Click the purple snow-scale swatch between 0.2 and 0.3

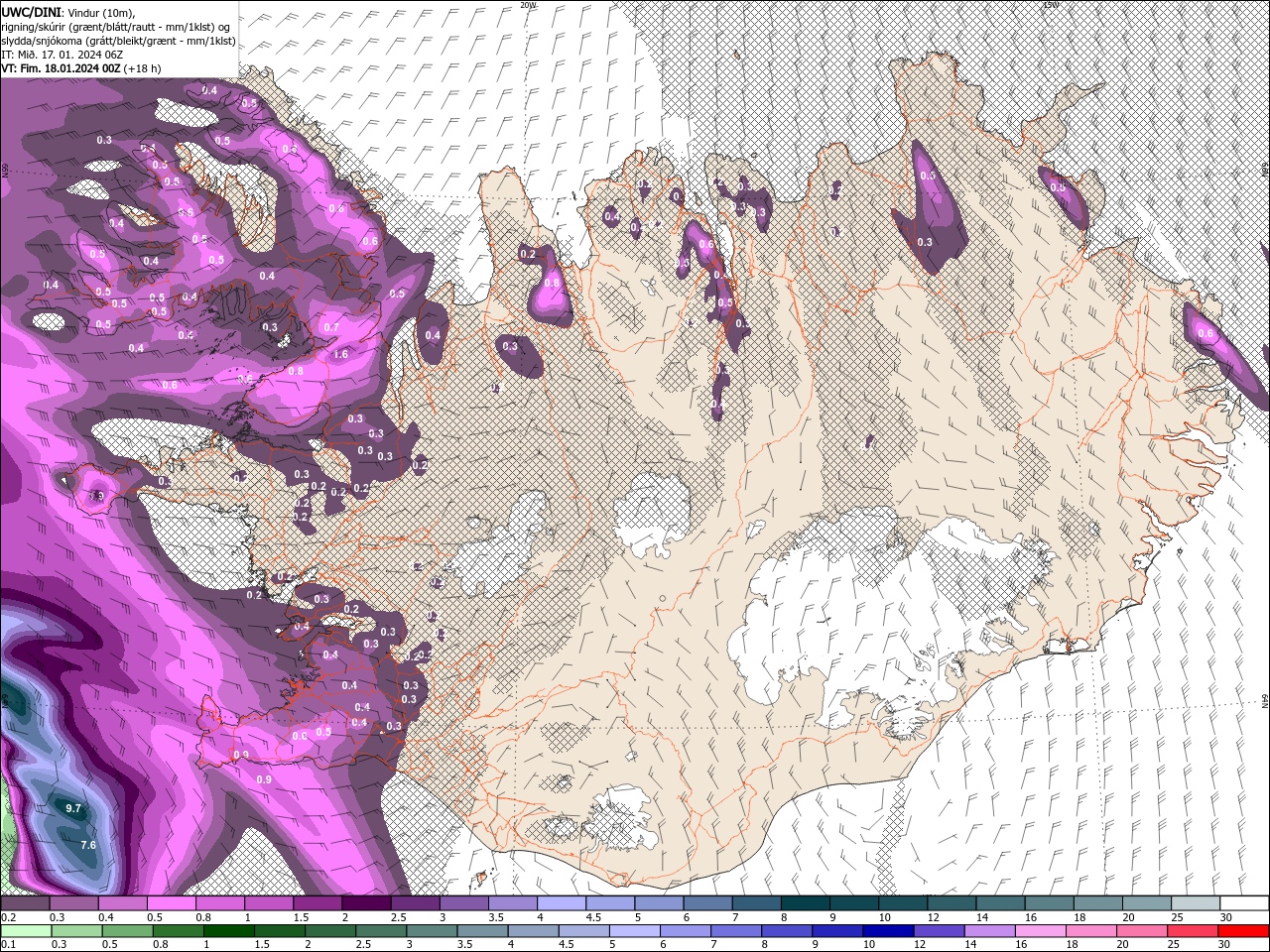[x=24, y=903]
